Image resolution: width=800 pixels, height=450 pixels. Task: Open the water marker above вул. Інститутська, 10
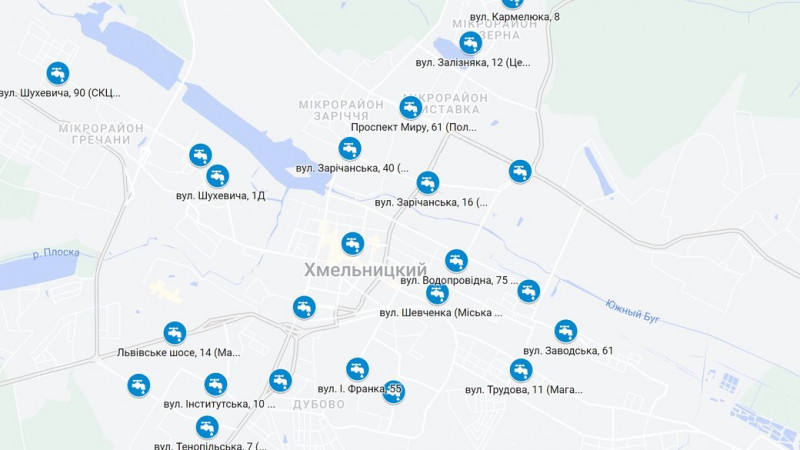pyautogui.click(x=216, y=384)
